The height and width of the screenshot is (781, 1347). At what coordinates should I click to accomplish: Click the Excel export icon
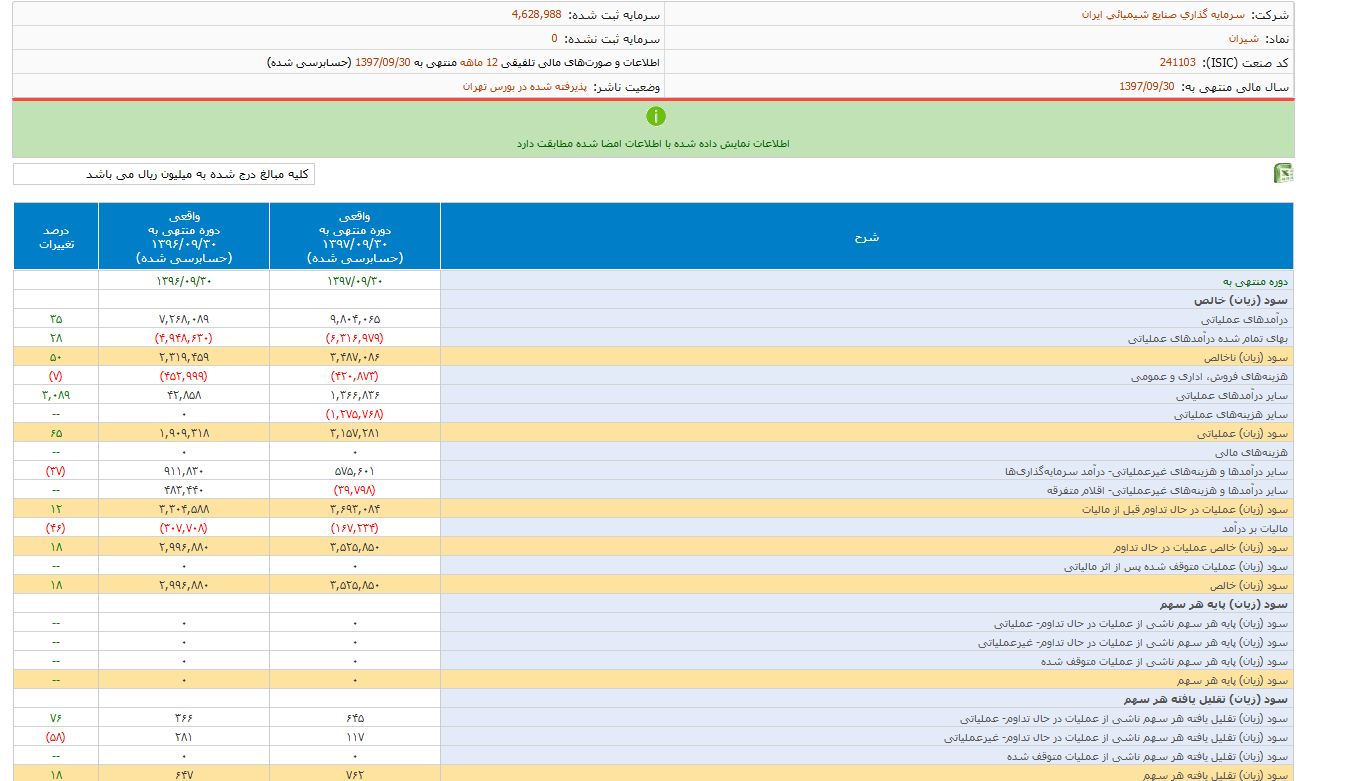pyautogui.click(x=1283, y=174)
